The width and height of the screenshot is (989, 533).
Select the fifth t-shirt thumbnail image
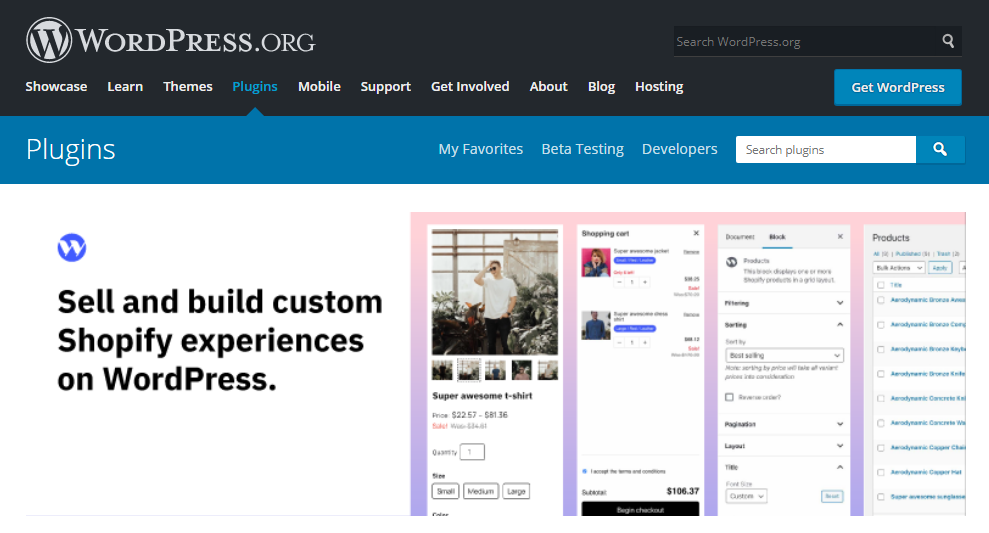click(547, 370)
